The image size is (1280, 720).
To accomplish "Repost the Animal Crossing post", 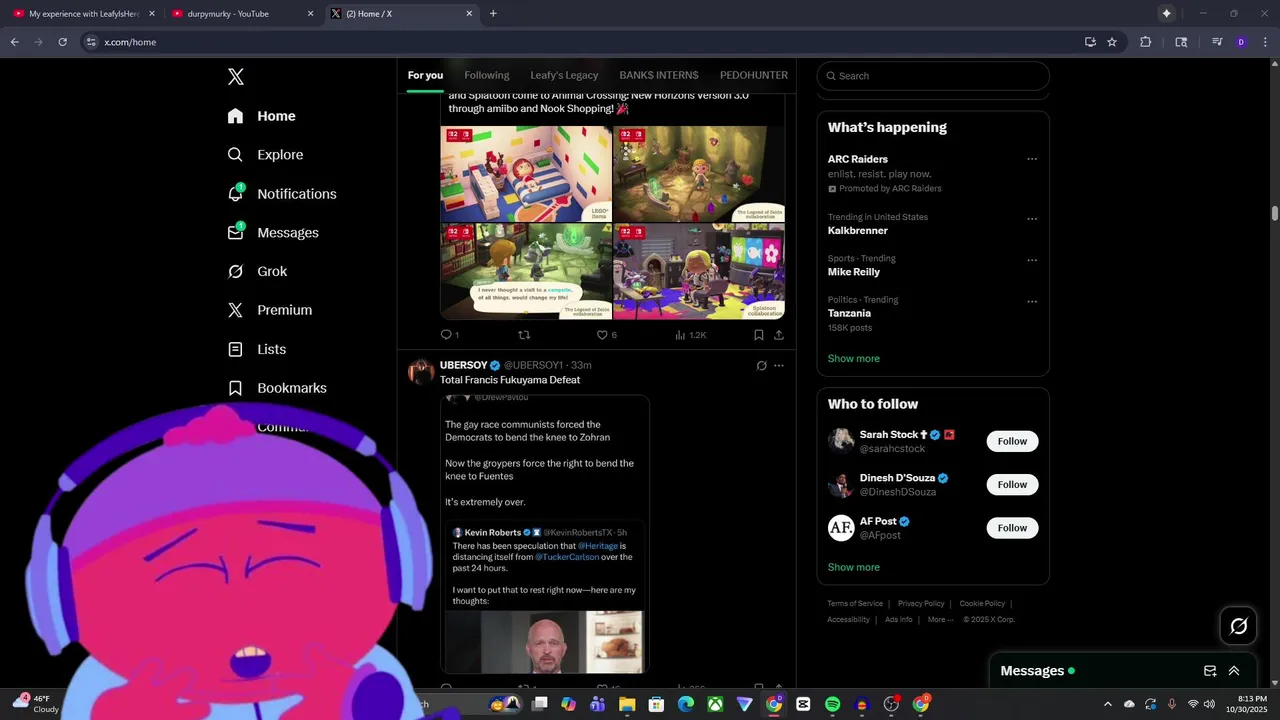I will (524, 335).
